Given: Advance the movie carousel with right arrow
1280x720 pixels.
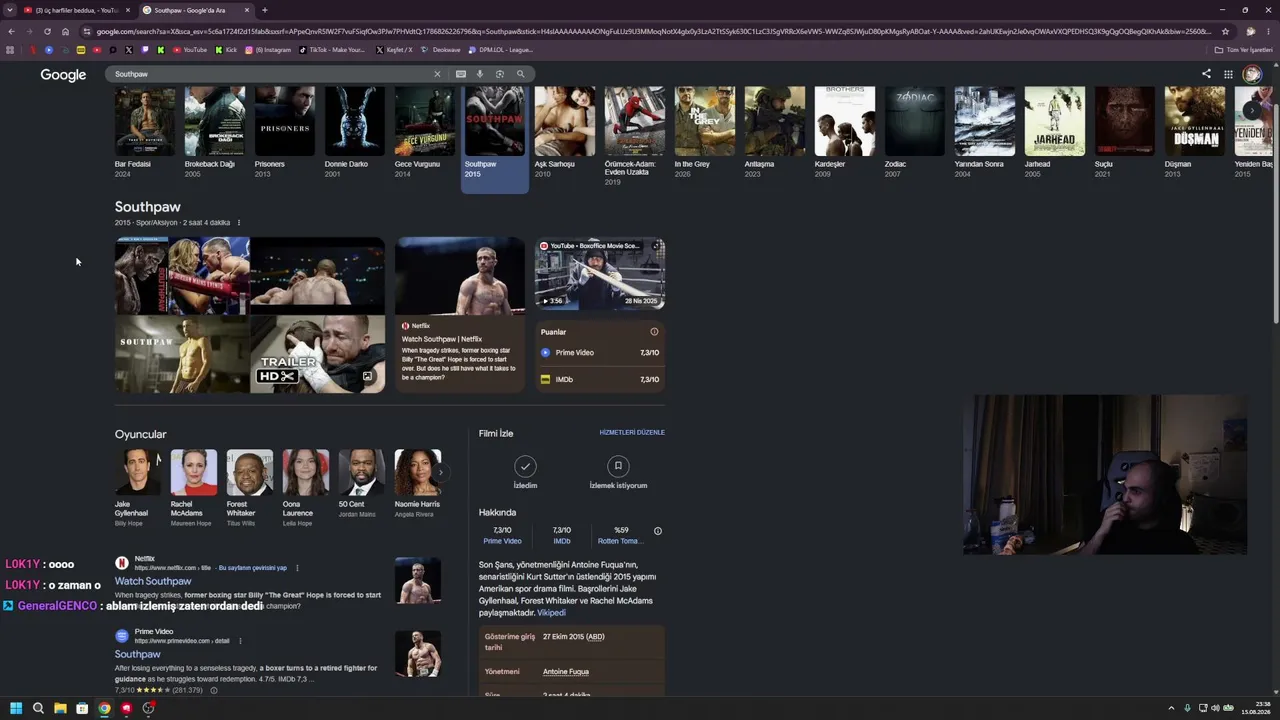Looking at the screenshot, I should 1251,110.
